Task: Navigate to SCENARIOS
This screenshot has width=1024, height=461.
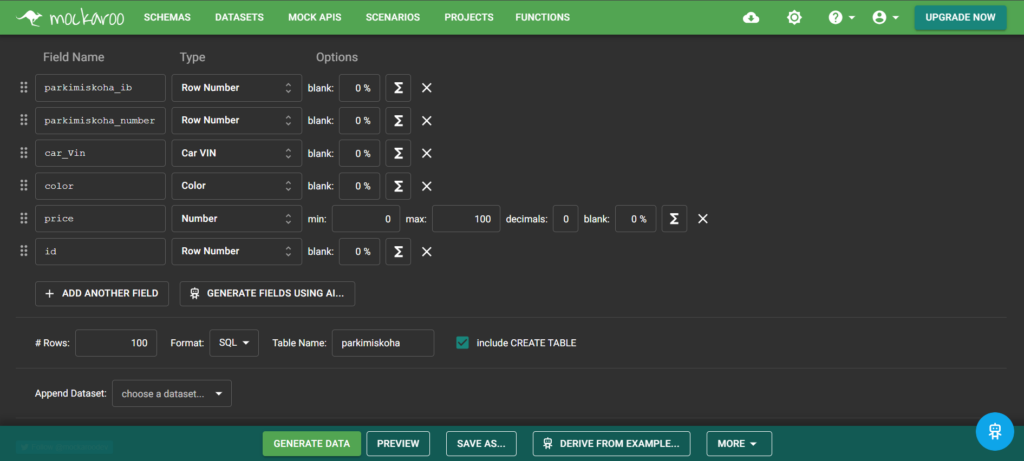Action: click(x=392, y=18)
